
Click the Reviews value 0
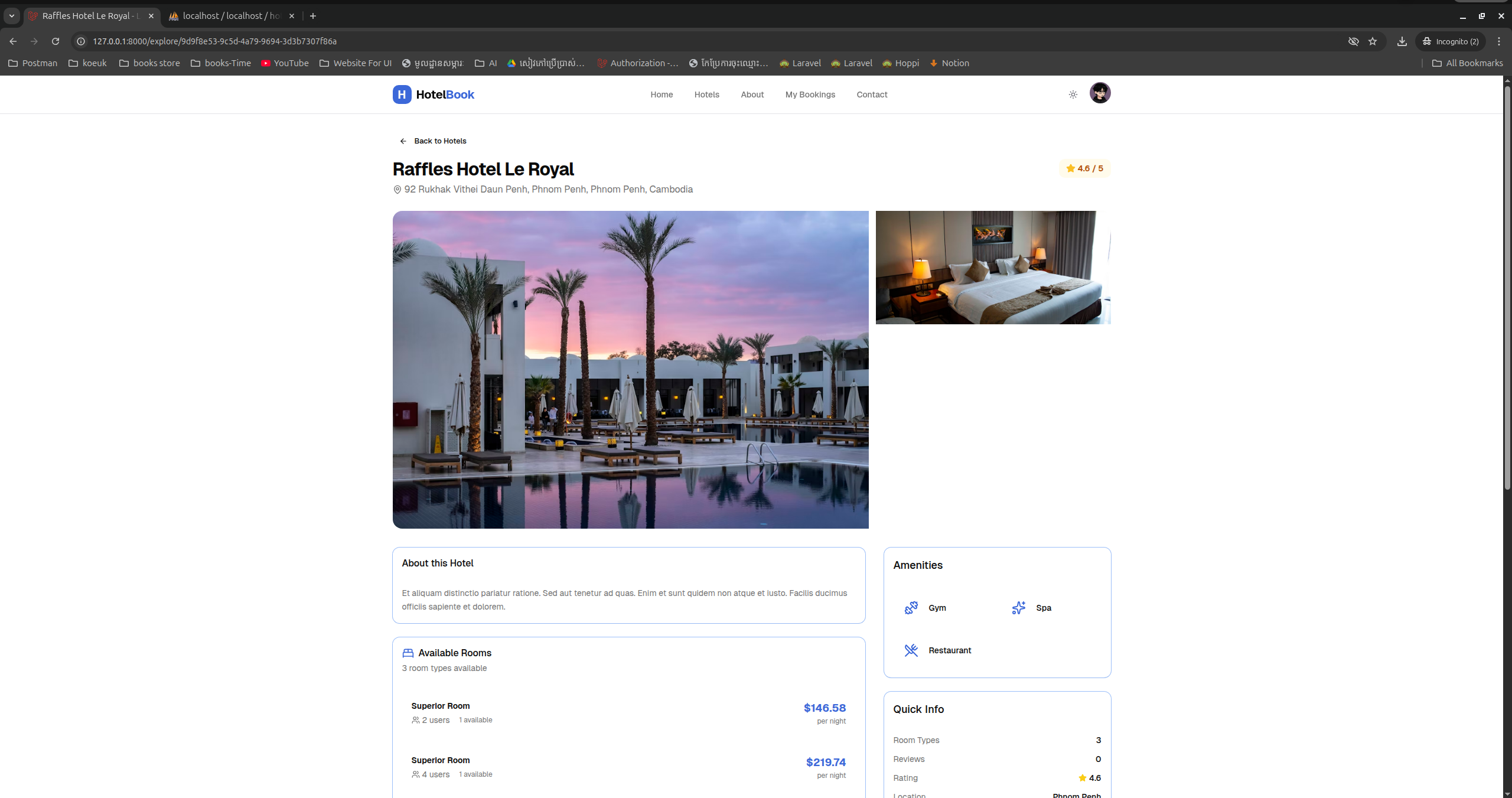tap(1098, 759)
